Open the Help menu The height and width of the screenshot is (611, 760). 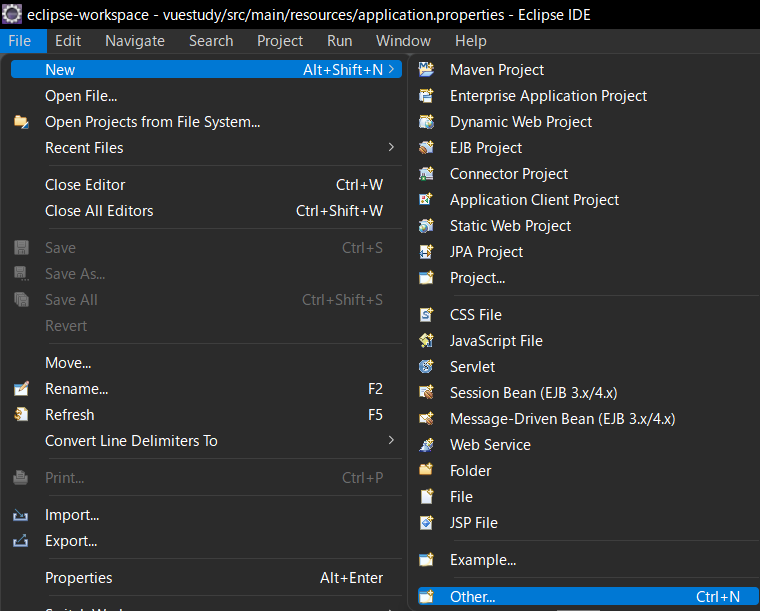coord(470,41)
